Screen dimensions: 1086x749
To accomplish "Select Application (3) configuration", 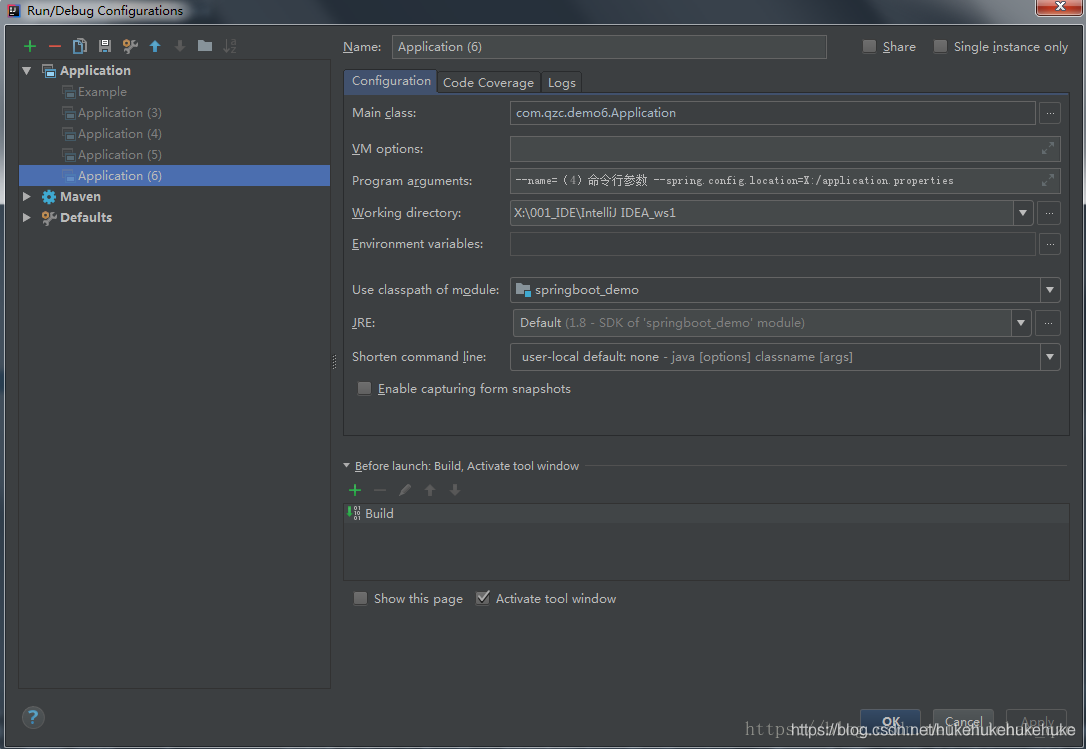I will 120,113.
